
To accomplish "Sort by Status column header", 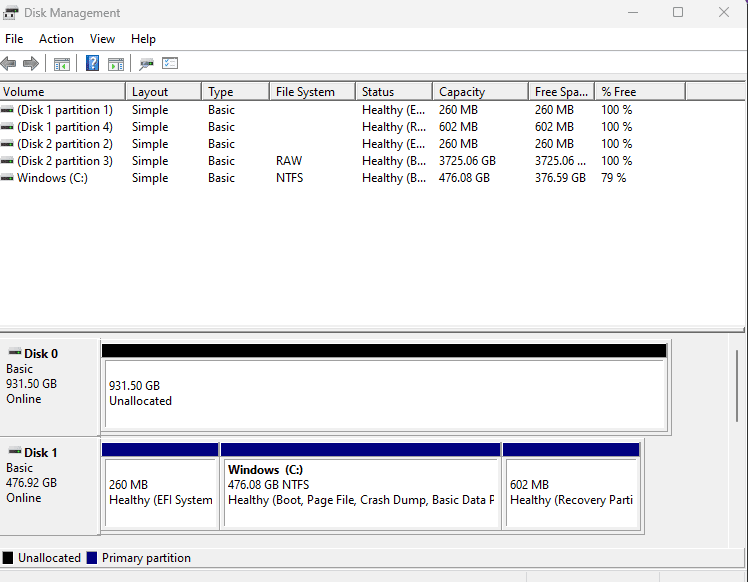I will click(x=394, y=92).
